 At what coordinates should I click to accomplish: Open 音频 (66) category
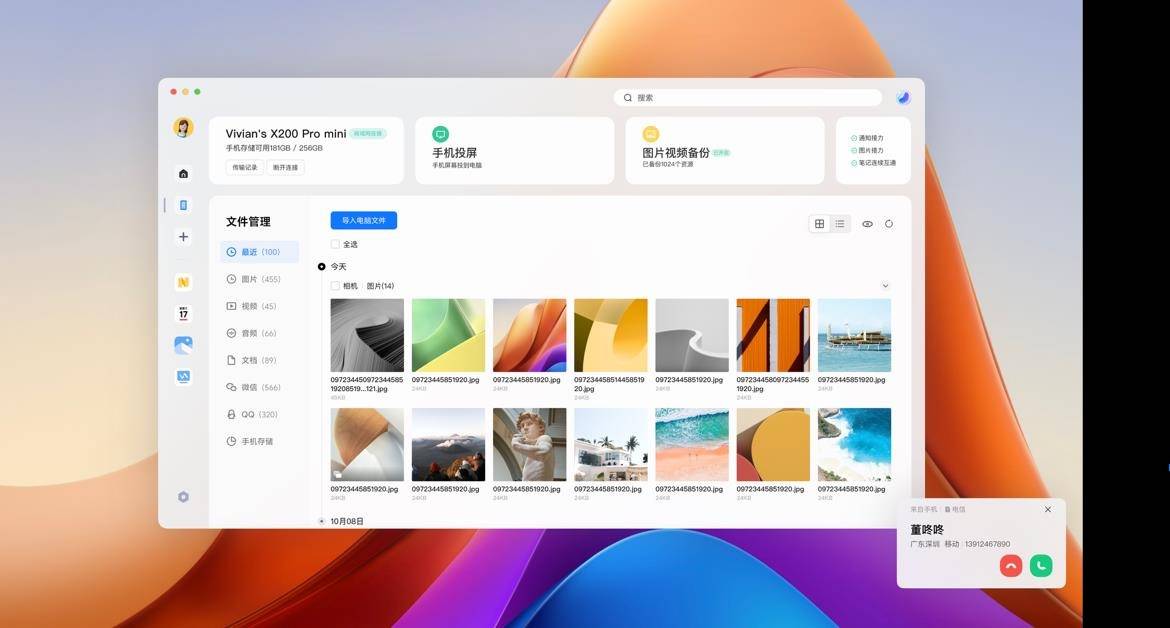260,333
